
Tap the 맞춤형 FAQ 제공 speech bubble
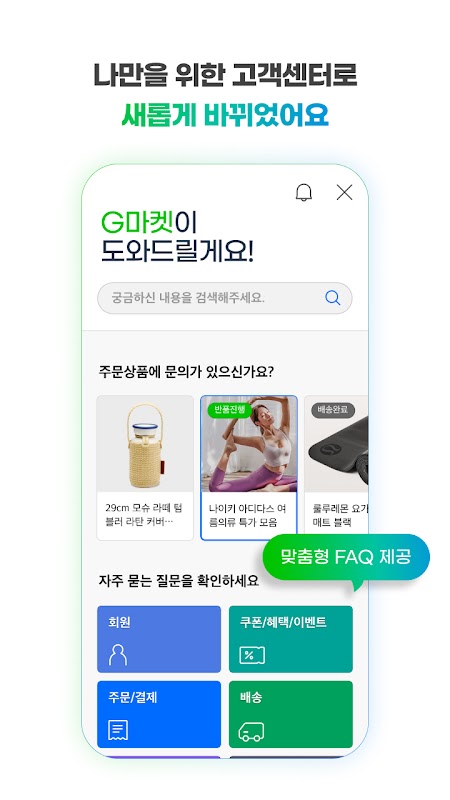click(x=345, y=557)
